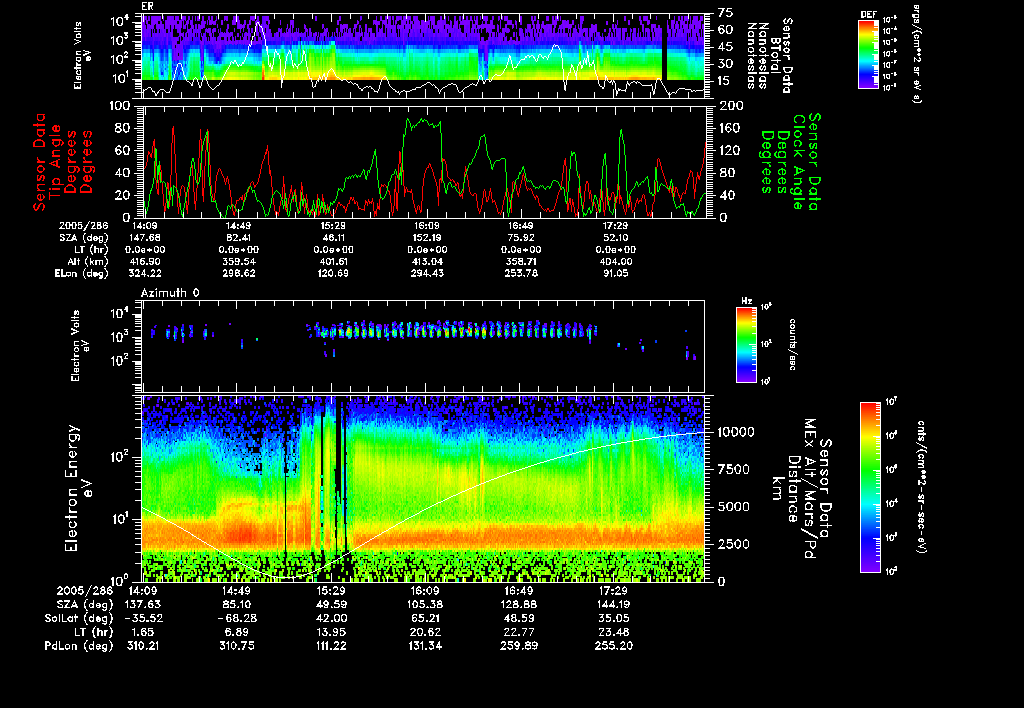Click the 'SolLat (deg)' row label

pyautogui.click(x=78, y=619)
